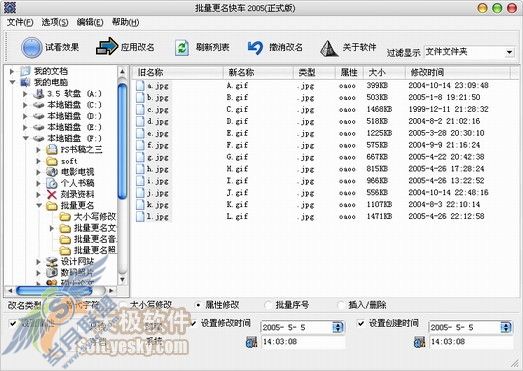Click the clock icon beside 设置修改时间 time

(251, 342)
